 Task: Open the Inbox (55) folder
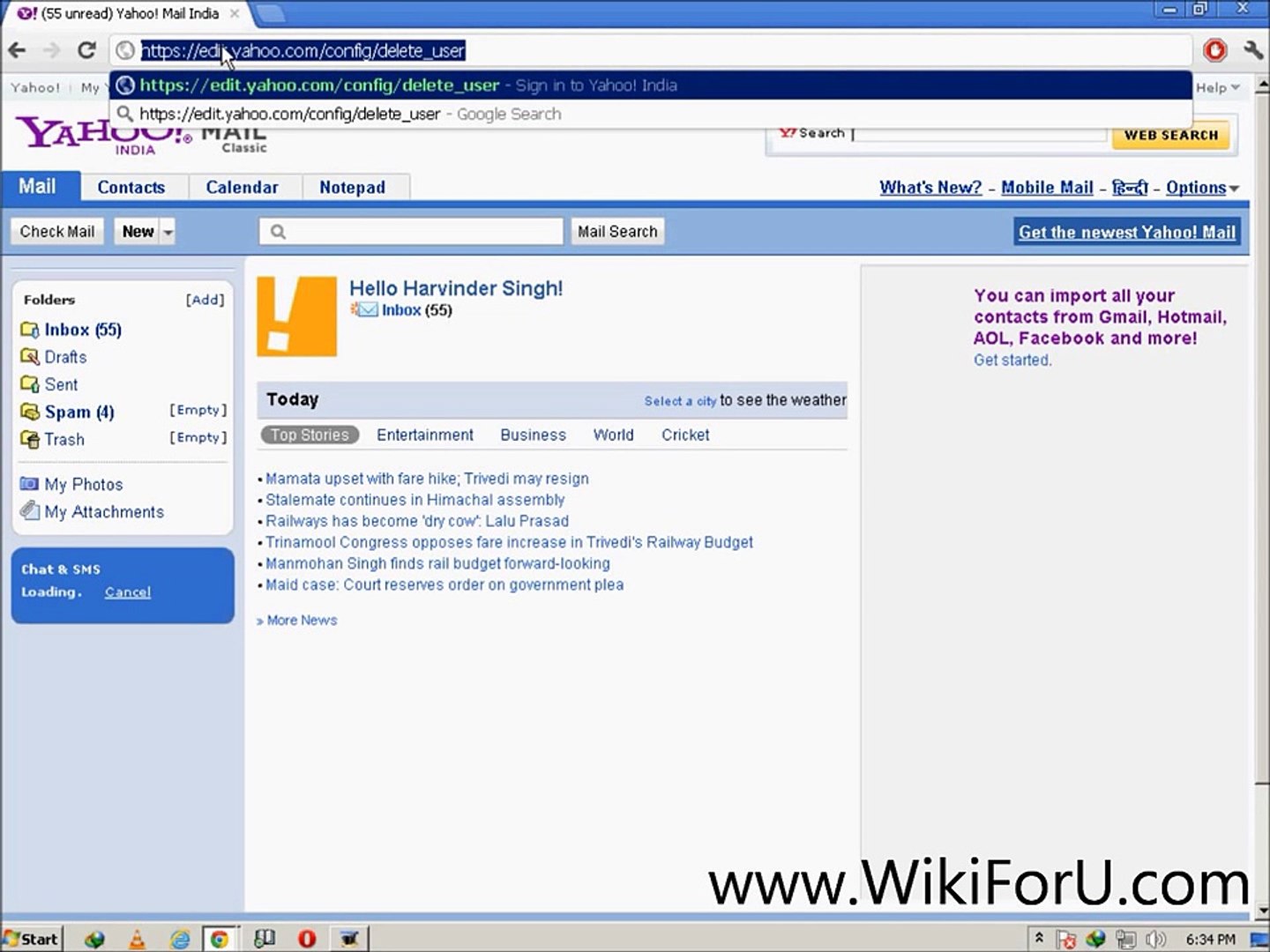pos(83,330)
